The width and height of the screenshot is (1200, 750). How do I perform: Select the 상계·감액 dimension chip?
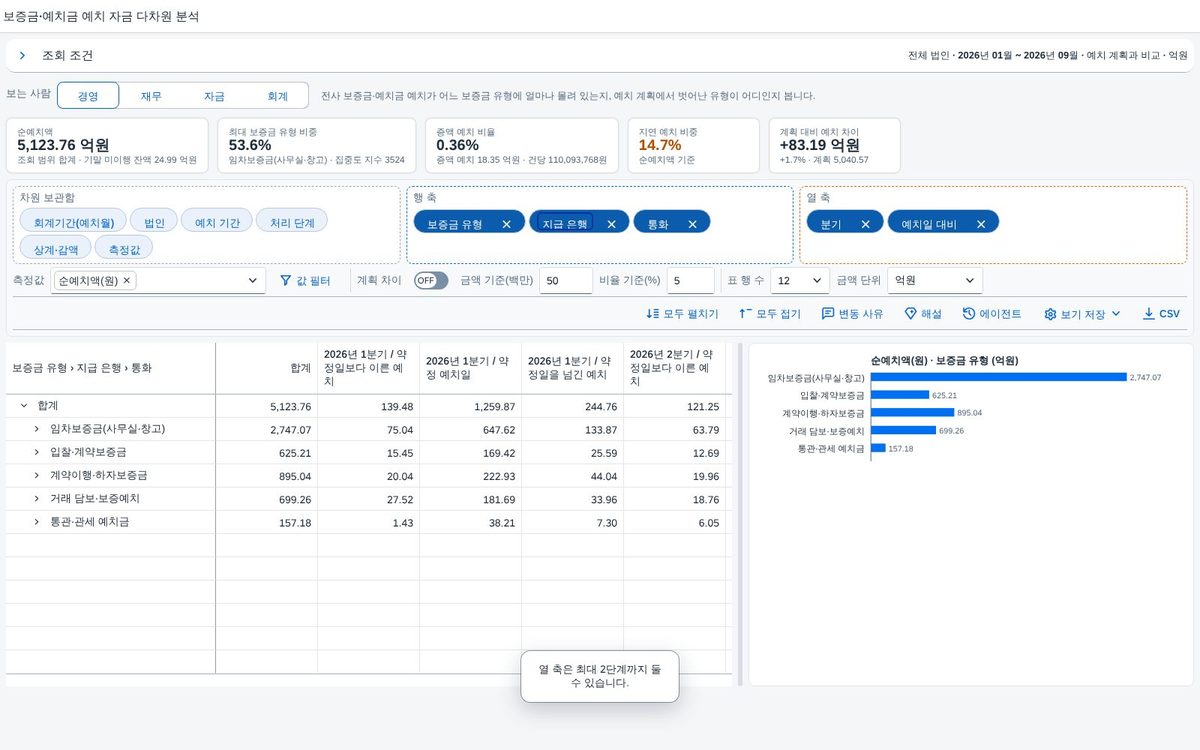click(x=56, y=249)
